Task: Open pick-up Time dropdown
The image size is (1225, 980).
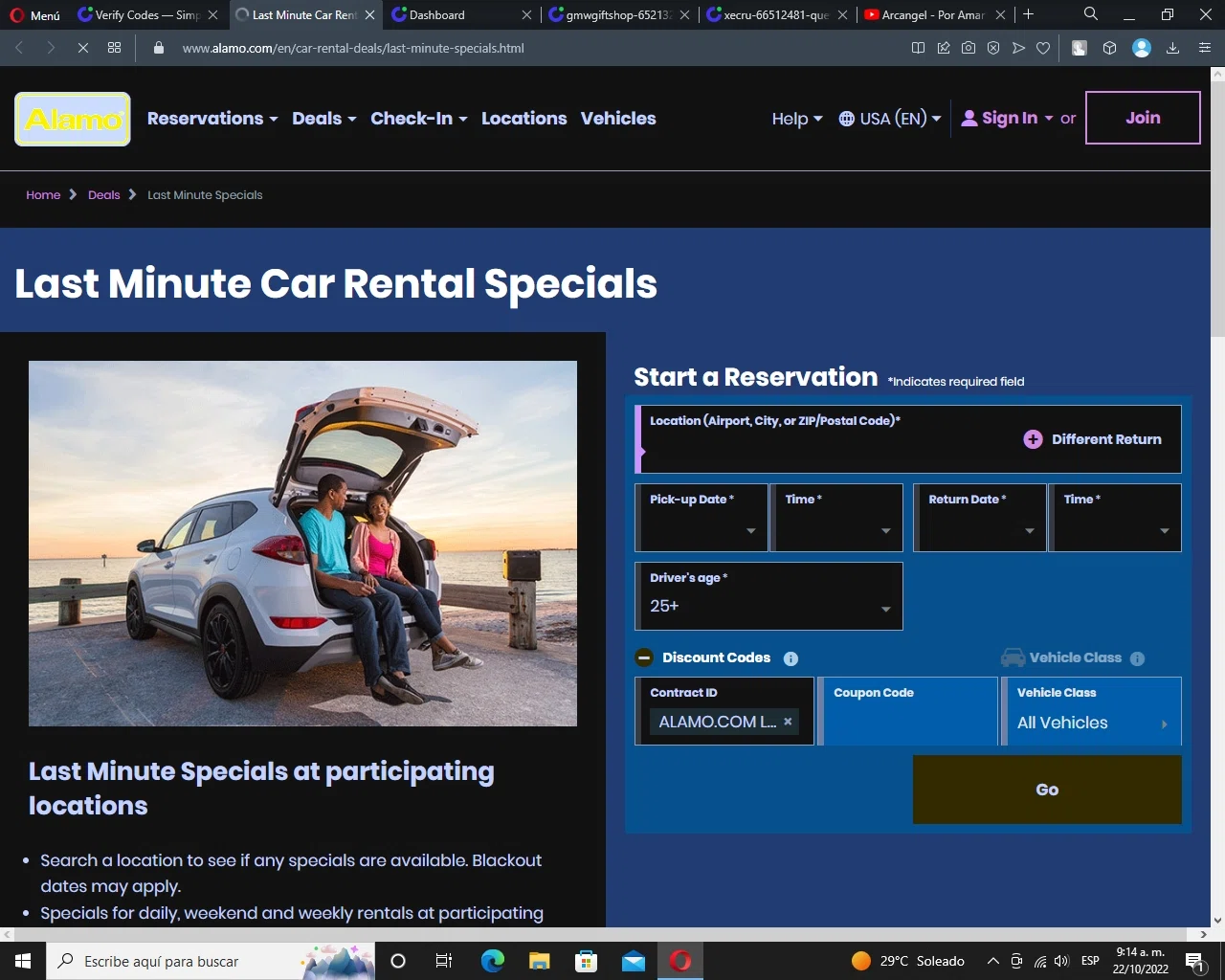Action: (x=838, y=518)
